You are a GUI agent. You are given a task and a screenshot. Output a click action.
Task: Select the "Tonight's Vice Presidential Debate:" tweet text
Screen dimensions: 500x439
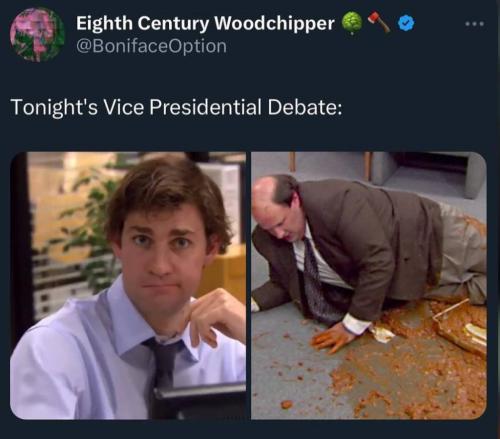tap(177, 107)
